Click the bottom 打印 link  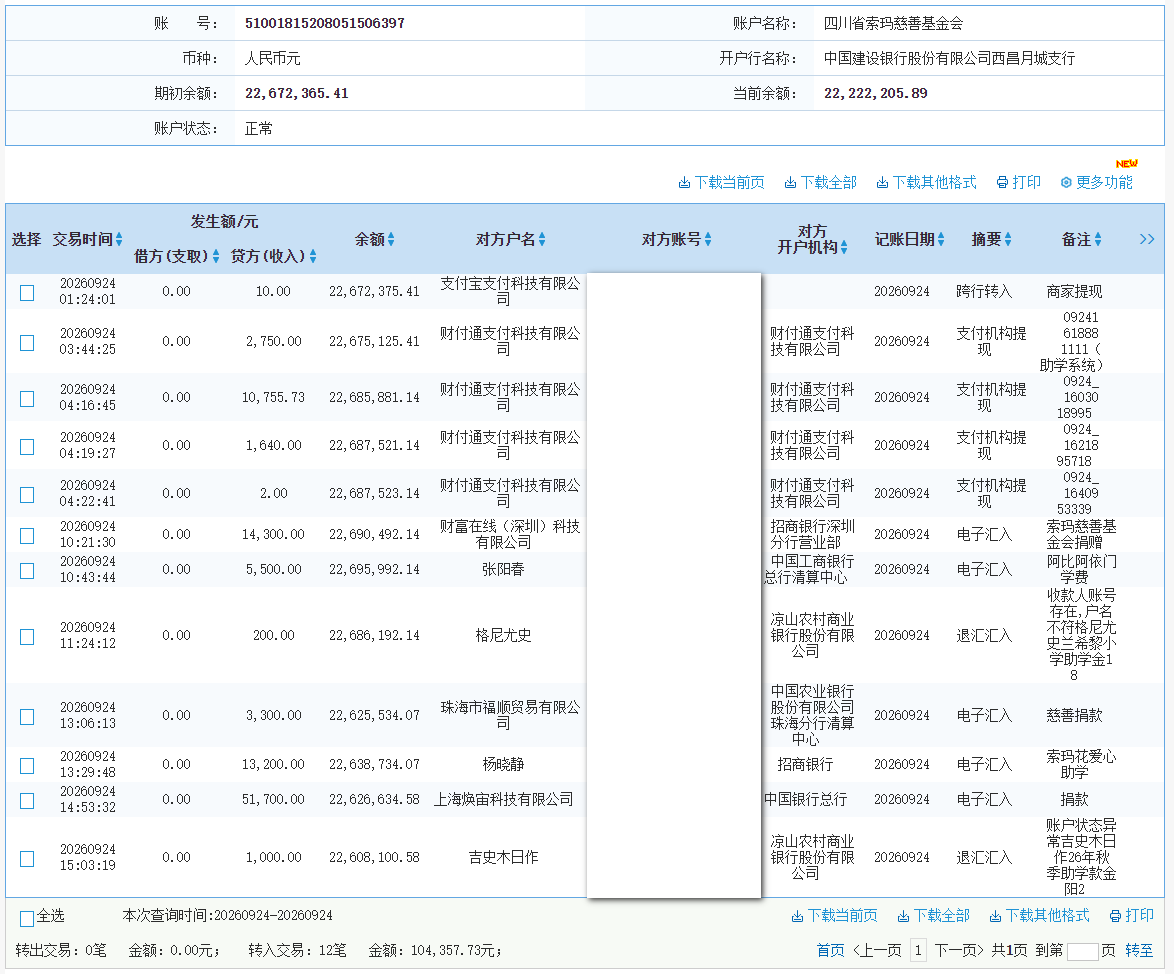[1140, 916]
